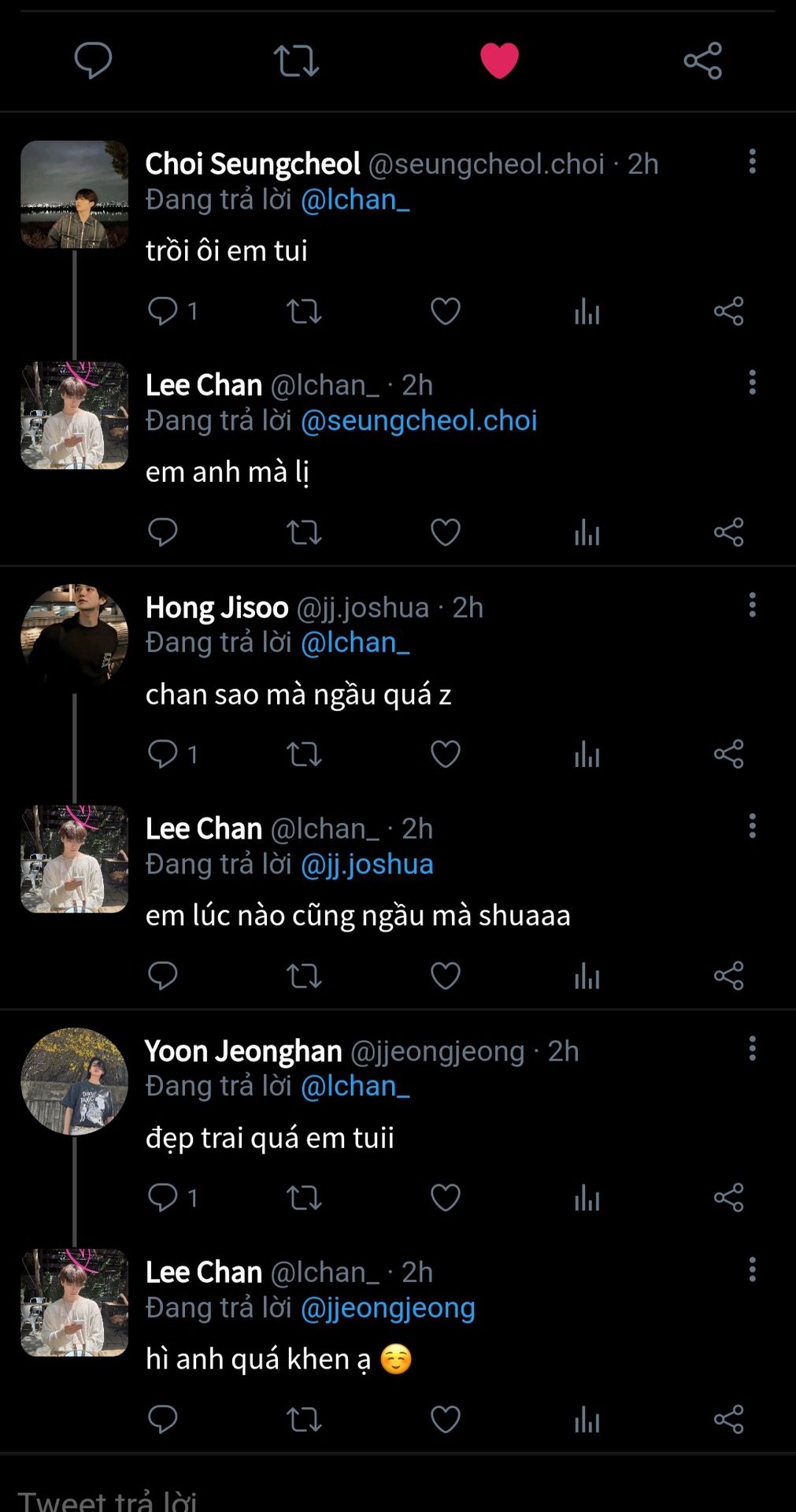Like Choi Seungcheol's reply

pyautogui.click(x=445, y=311)
